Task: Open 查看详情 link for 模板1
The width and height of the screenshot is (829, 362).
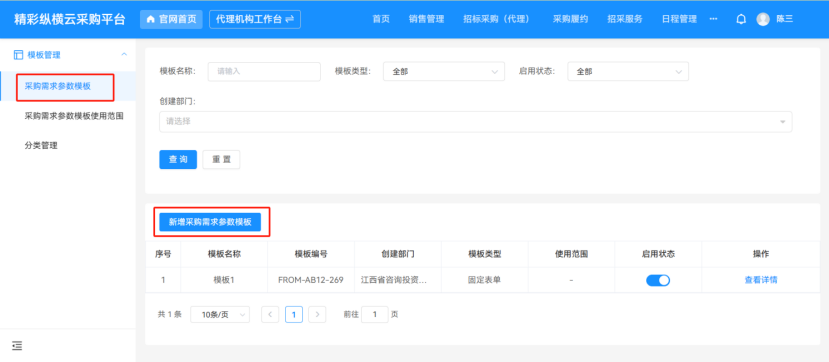Action: point(761,280)
